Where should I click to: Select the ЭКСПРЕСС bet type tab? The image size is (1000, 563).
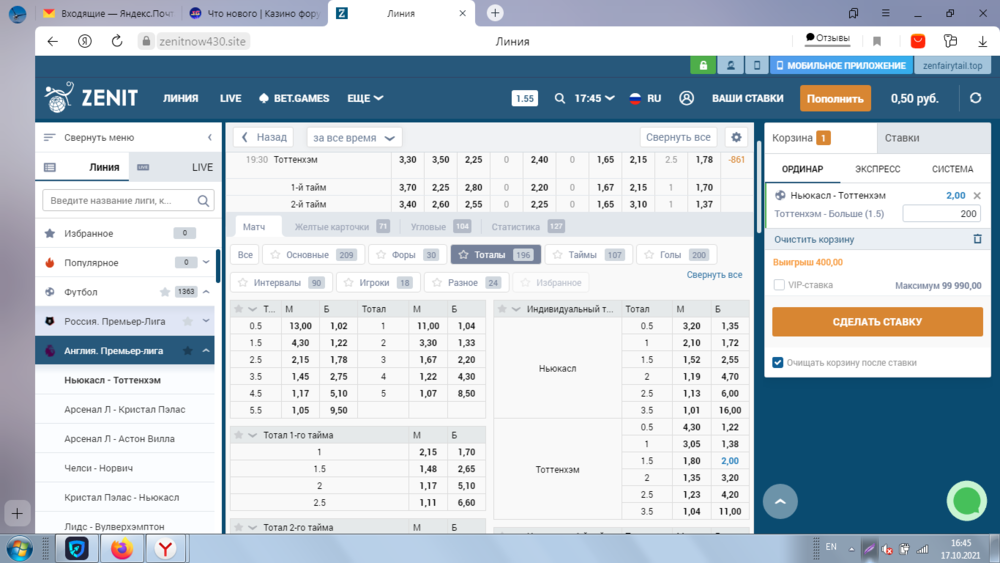coord(878,169)
